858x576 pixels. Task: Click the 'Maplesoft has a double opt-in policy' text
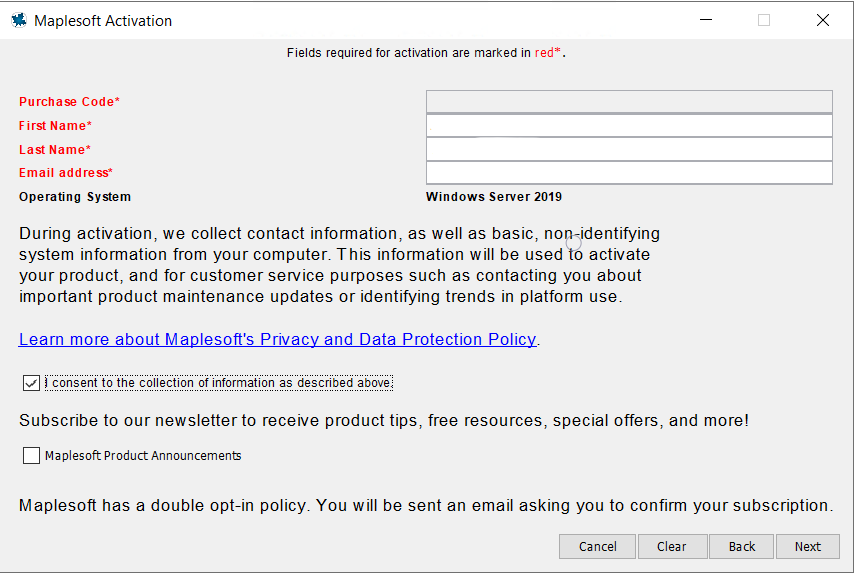pos(426,505)
